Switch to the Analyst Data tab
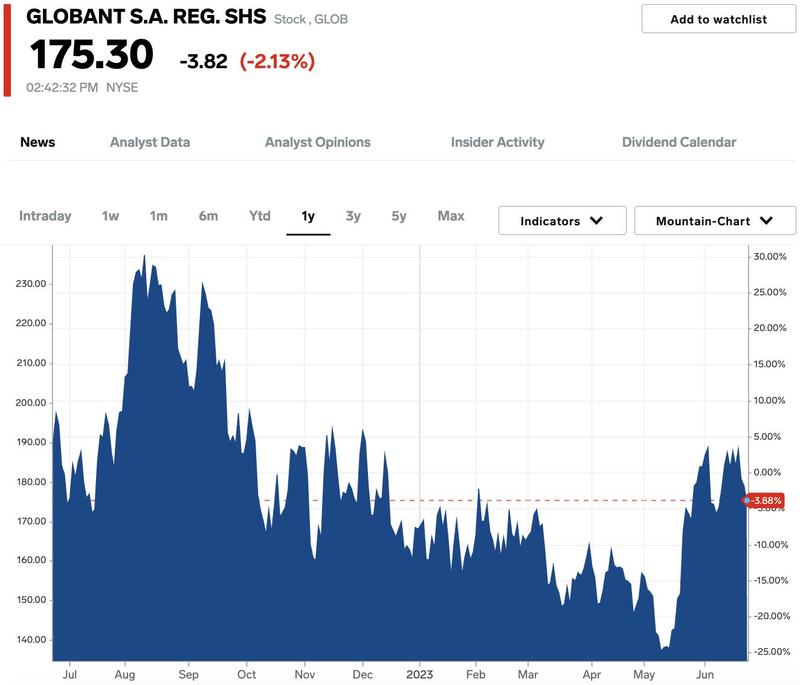The image size is (800, 685). (x=150, y=142)
